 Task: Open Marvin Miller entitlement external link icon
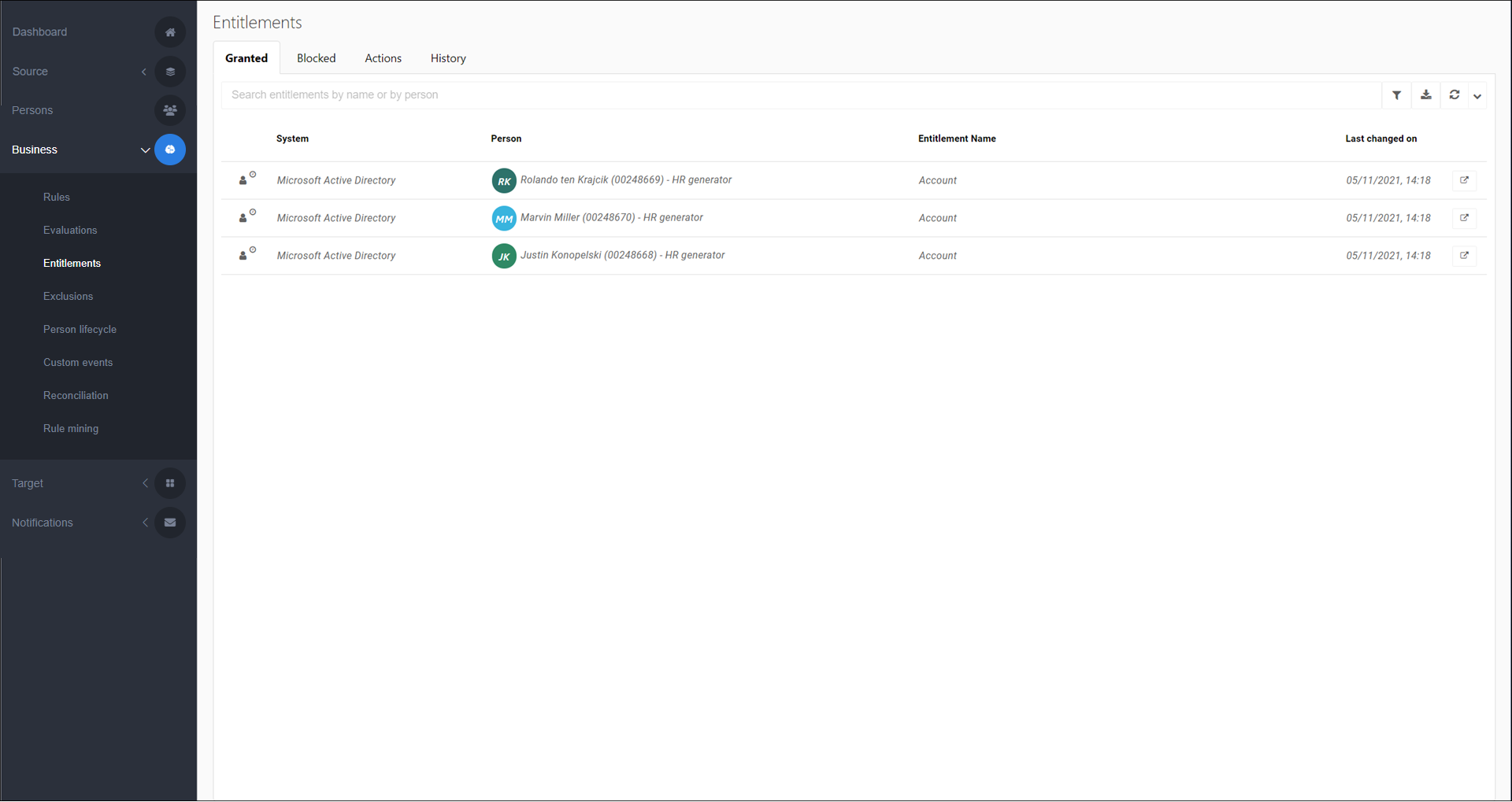tap(1464, 218)
